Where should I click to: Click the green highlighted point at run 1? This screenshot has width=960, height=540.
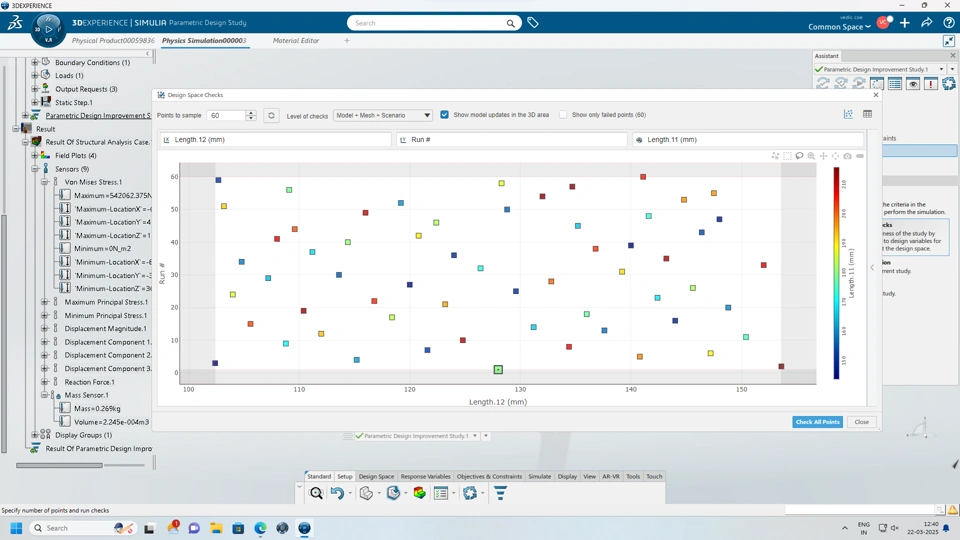point(498,370)
